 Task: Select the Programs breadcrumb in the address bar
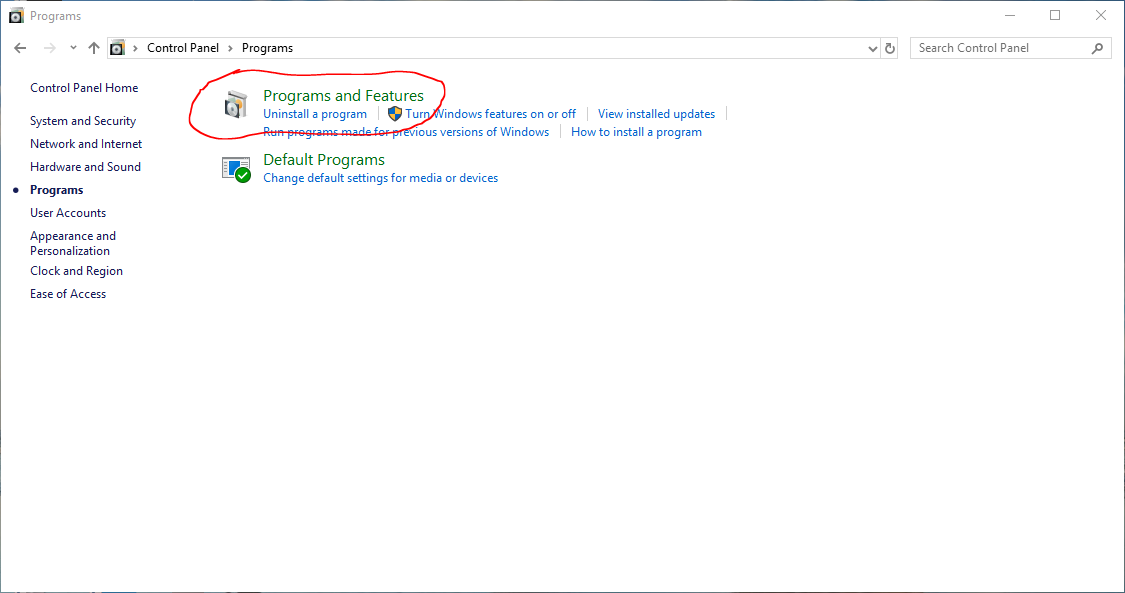tap(267, 48)
